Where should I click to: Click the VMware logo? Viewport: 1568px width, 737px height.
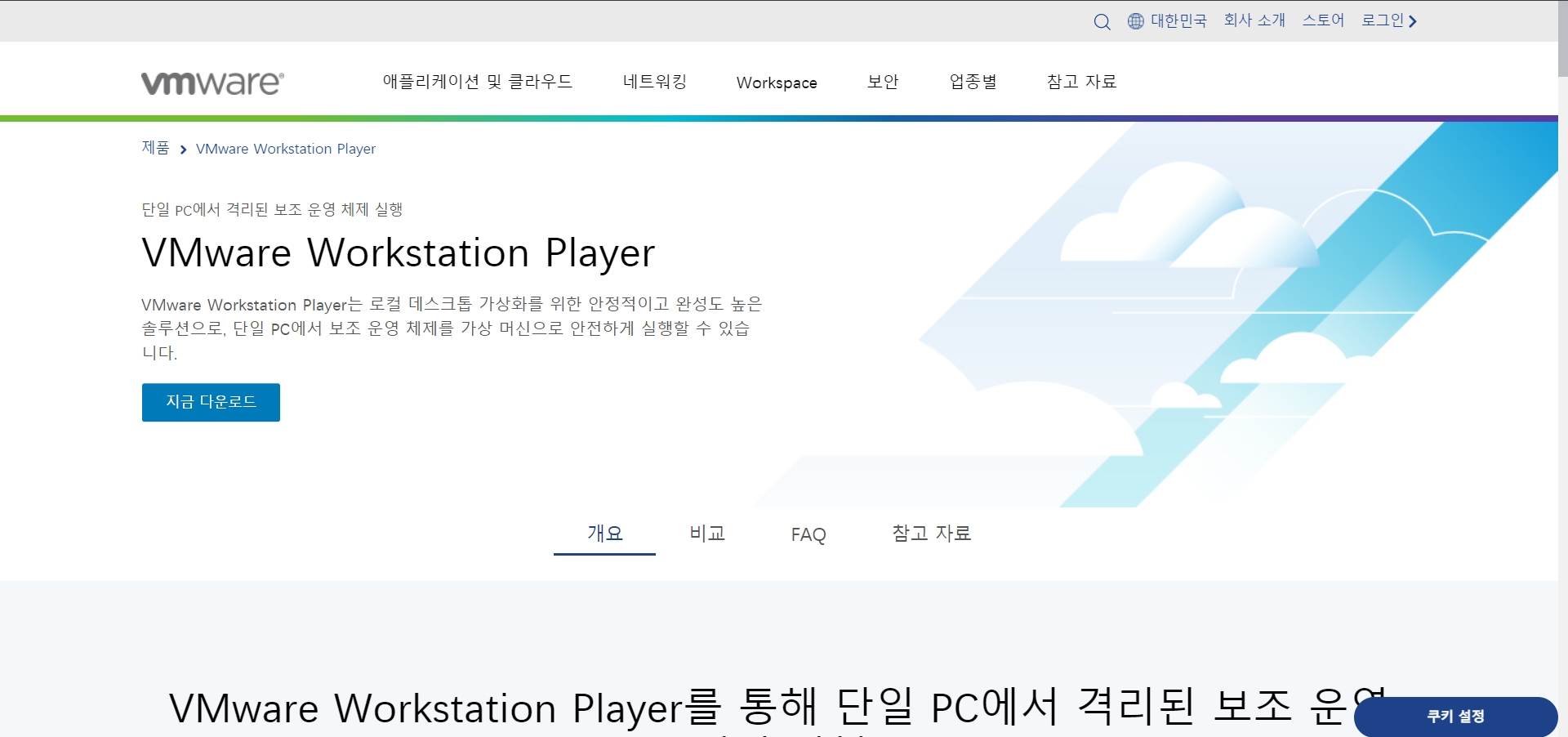pos(212,83)
